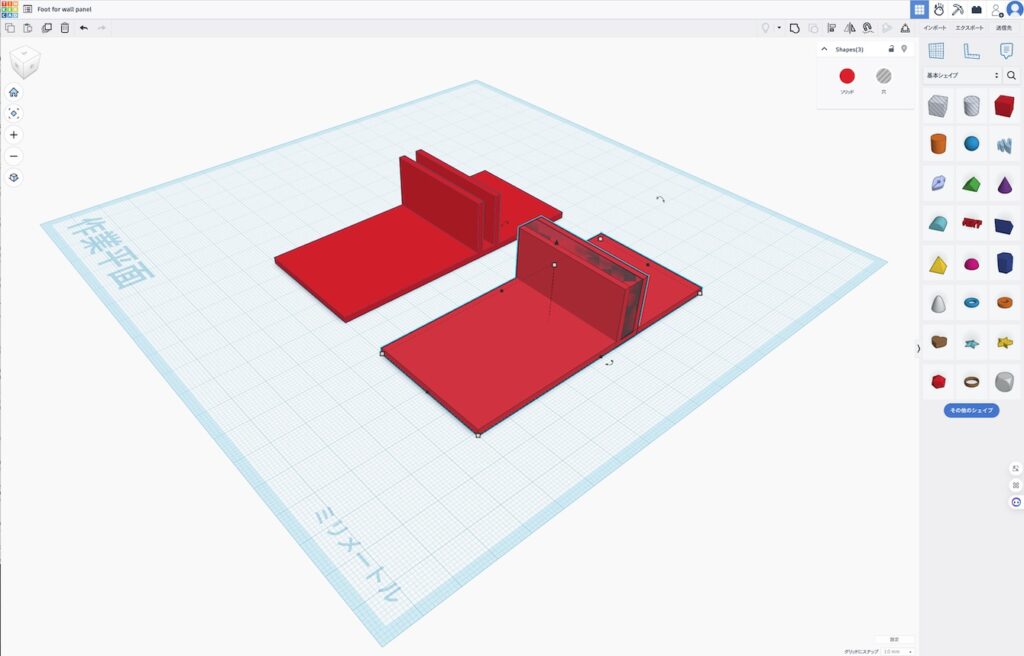This screenshot has height=656, width=1024.
Task: Open the 基本シェイプ shape category dropdown
Action: (x=962, y=75)
